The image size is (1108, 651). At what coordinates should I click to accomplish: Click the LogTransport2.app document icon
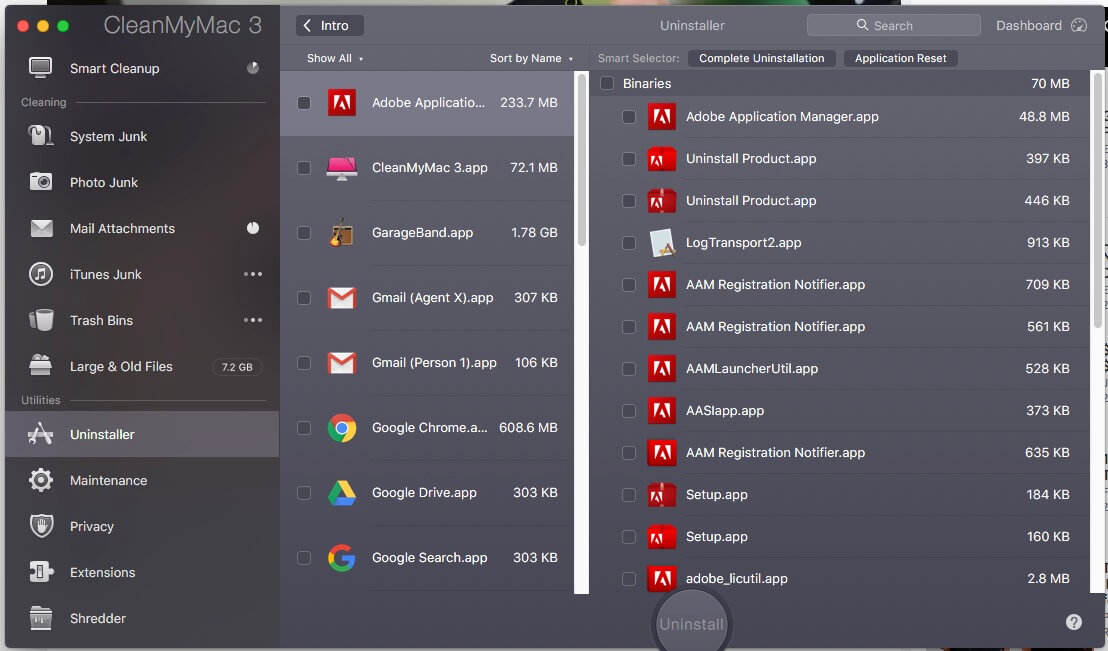coord(661,242)
